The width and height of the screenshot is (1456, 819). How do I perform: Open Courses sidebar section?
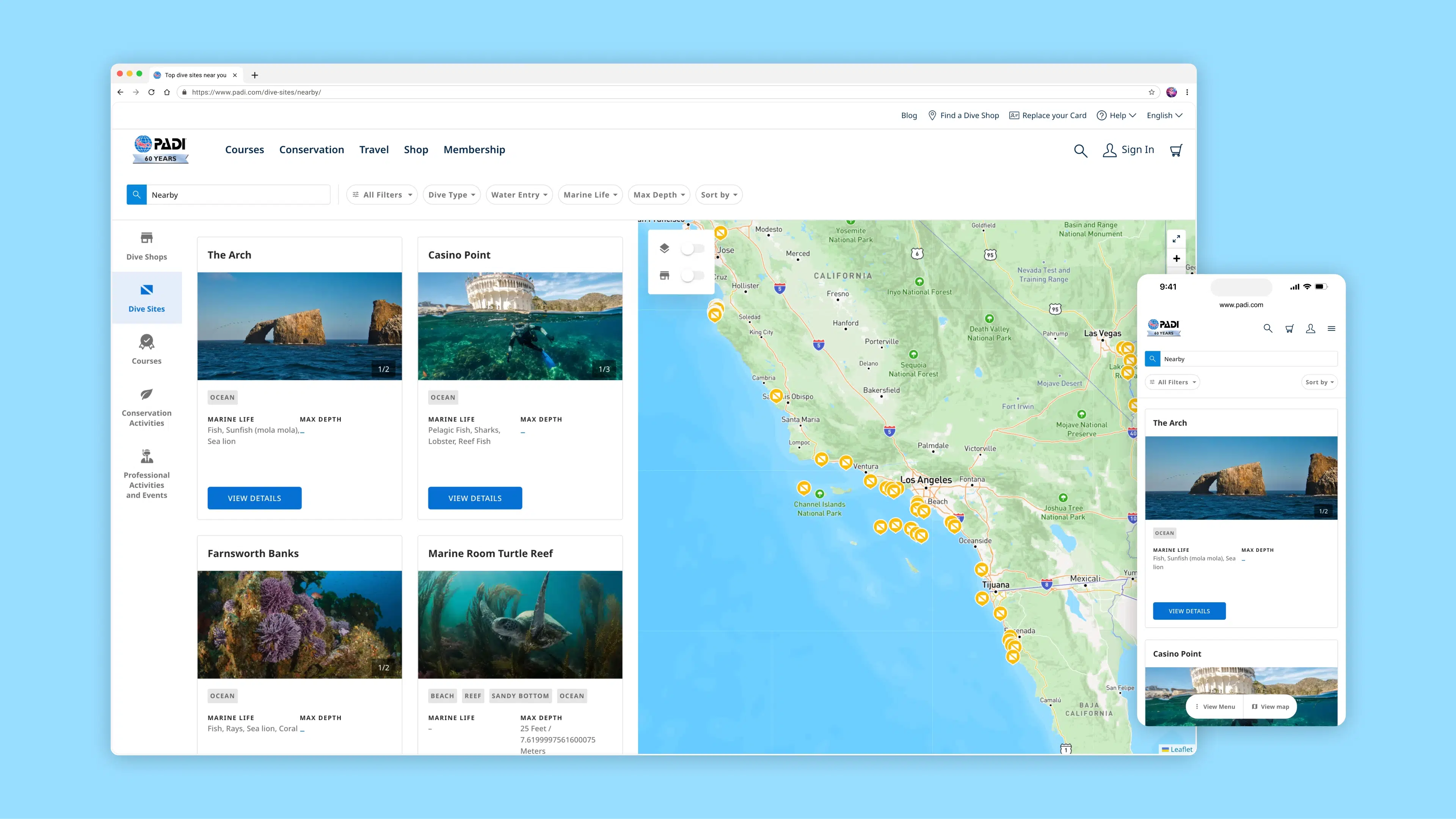pos(146,350)
